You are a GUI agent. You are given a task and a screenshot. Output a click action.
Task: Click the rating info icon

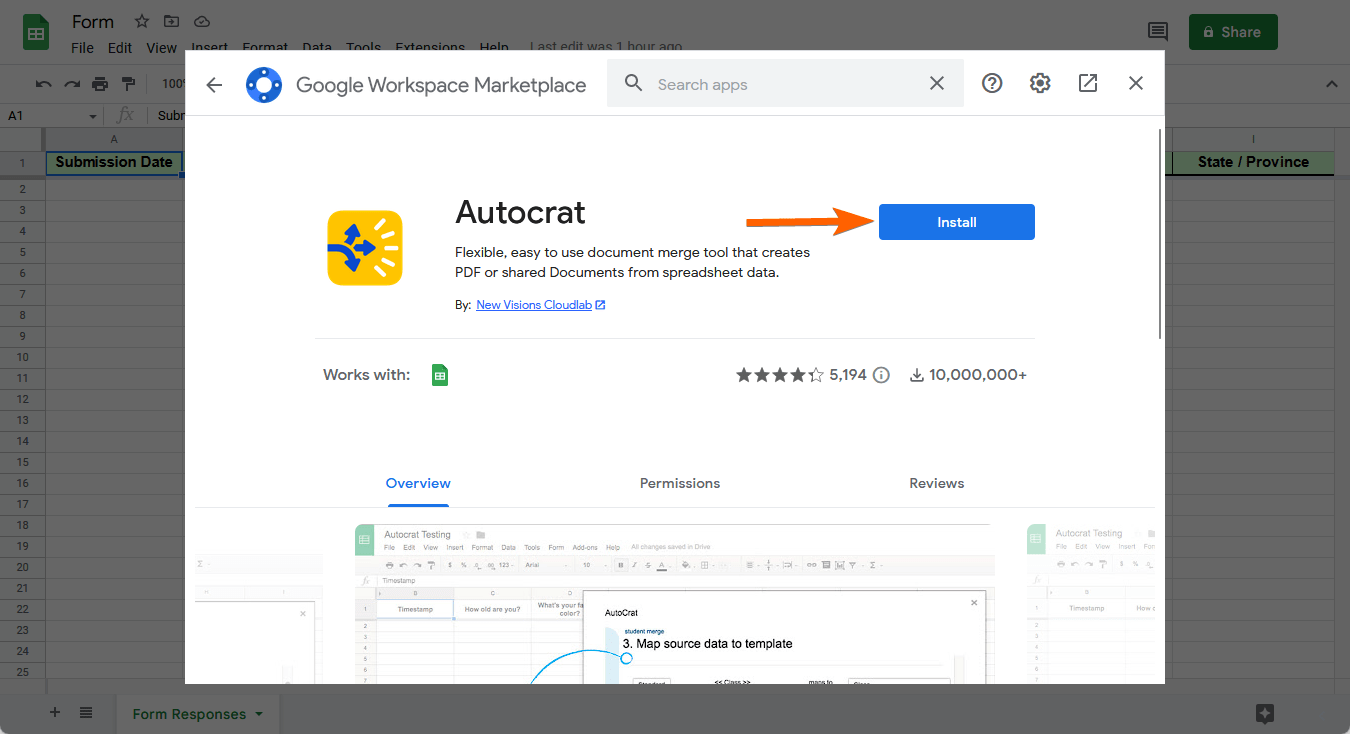881,375
